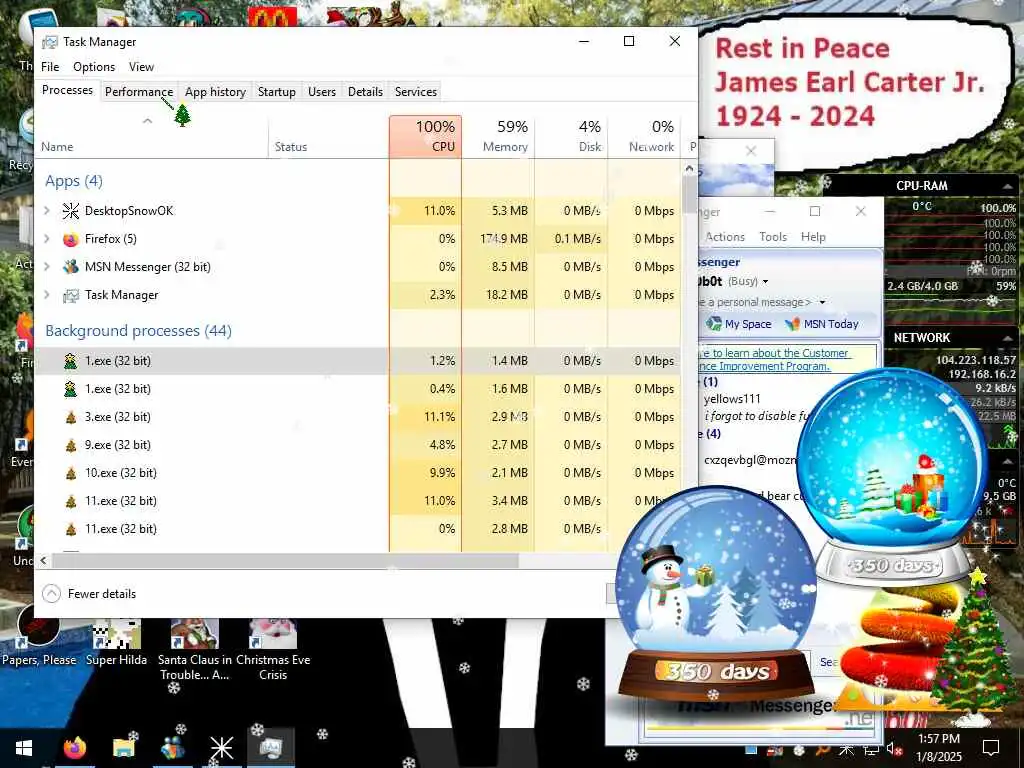The width and height of the screenshot is (1024, 768).
Task: Click DesktopSnowOK snowflake taskbar icon
Action: 221,748
